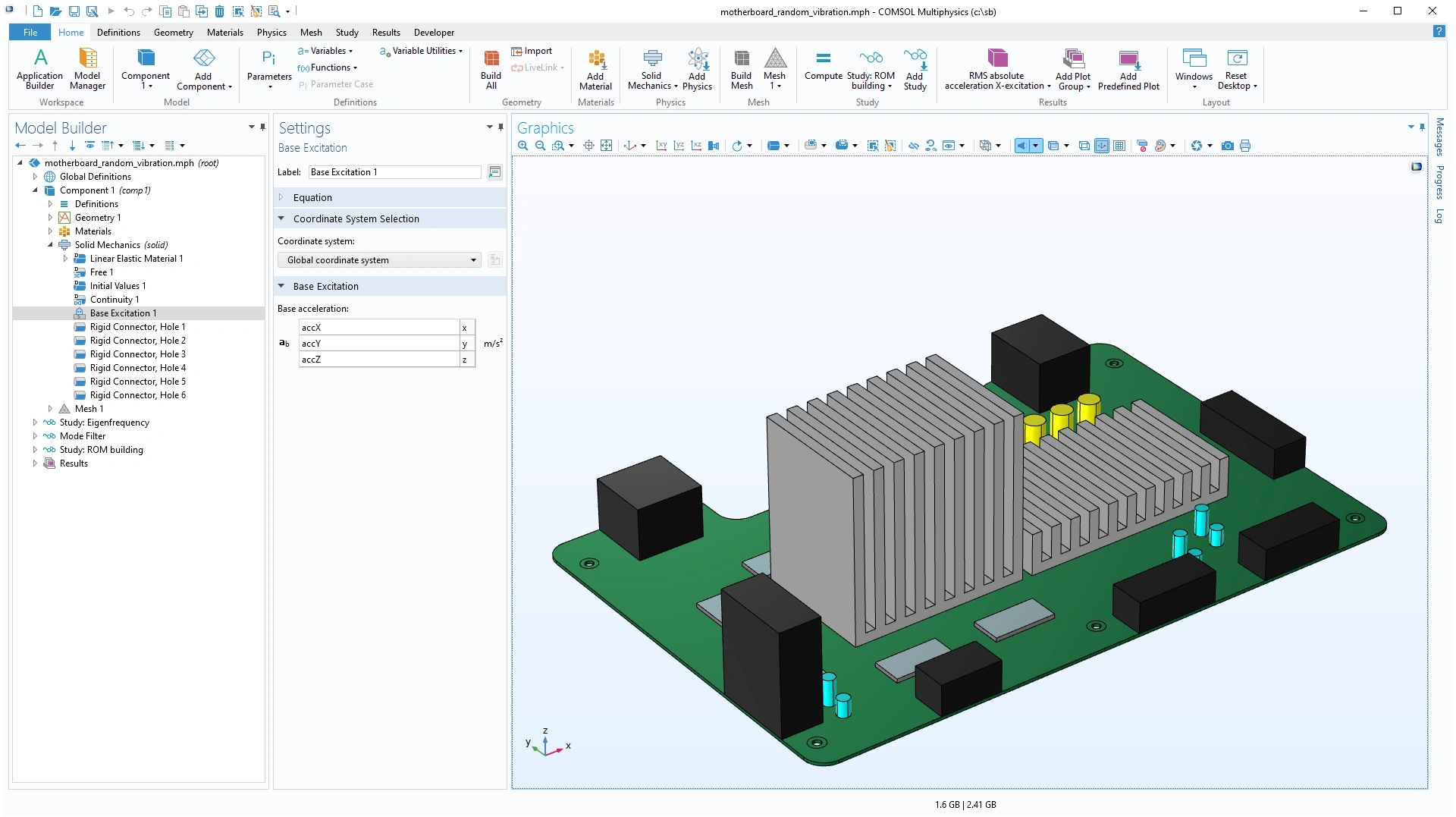Toggle wireframe rendering in Graphics toolbar
Image resolution: width=1456 pixels, height=817 pixels.
[1084, 146]
